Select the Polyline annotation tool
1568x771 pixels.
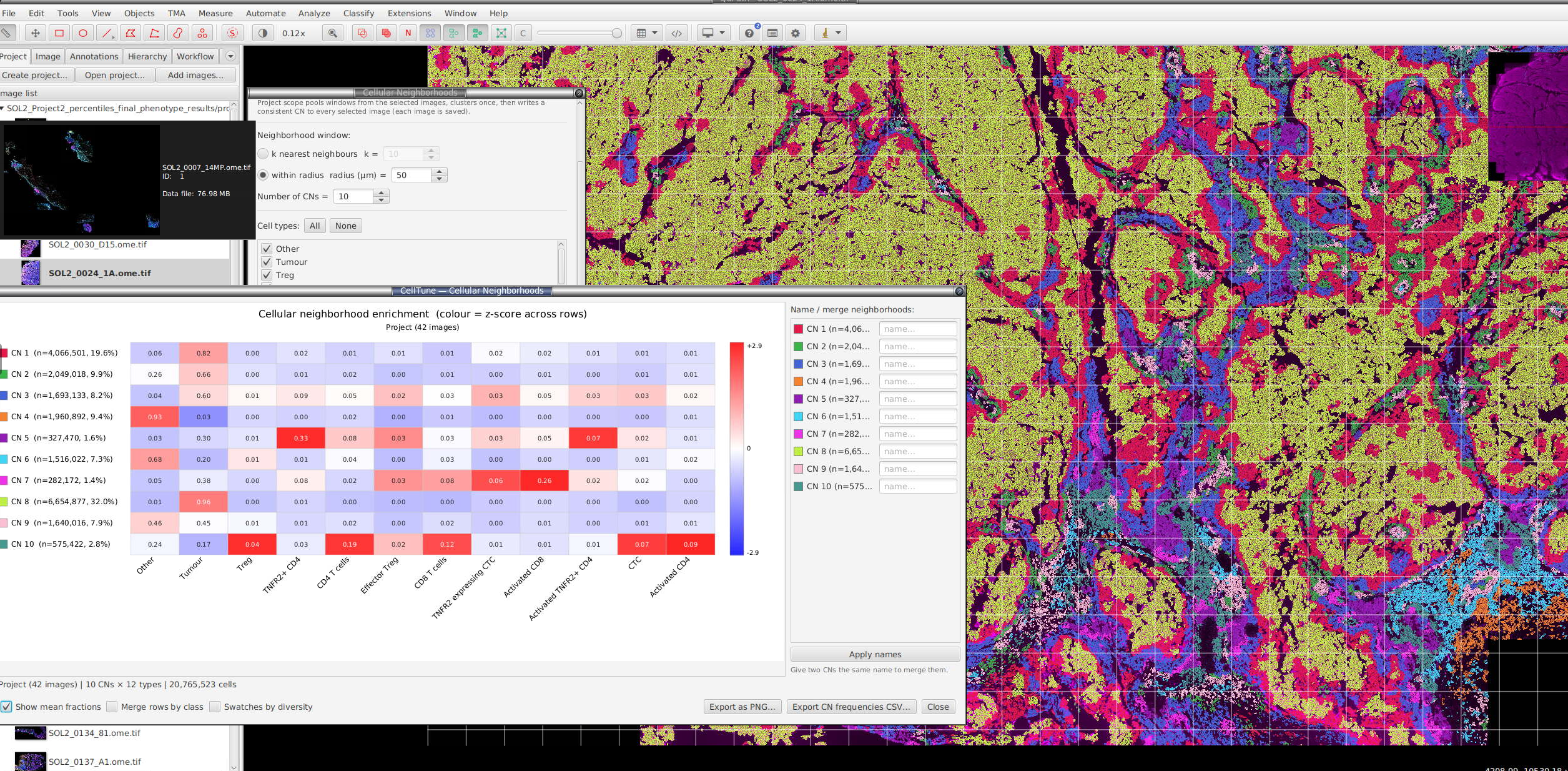click(154, 33)
